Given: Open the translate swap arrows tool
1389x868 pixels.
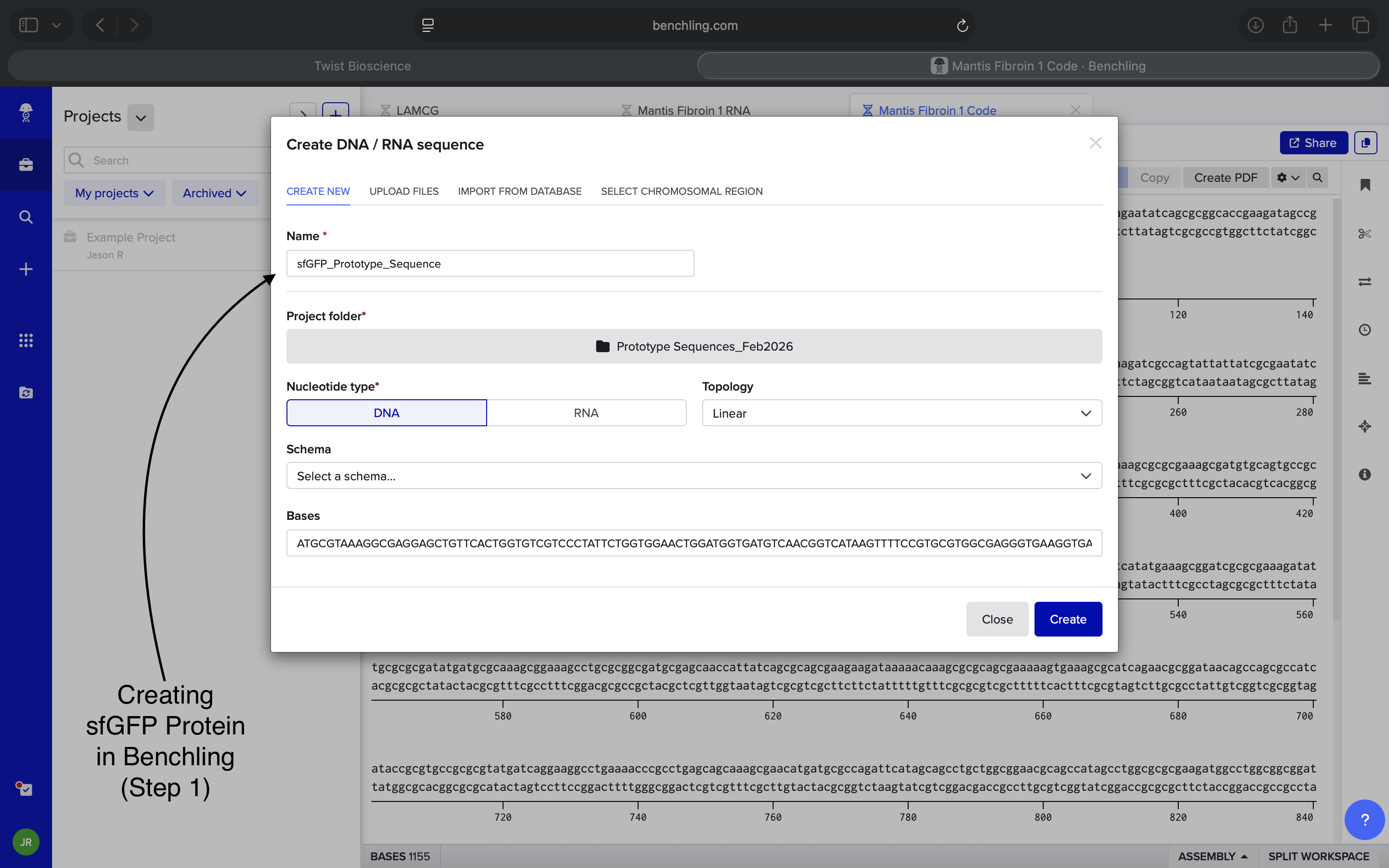Looking at the screenshot, I should pyautogui.click(x=1365, y=281).
